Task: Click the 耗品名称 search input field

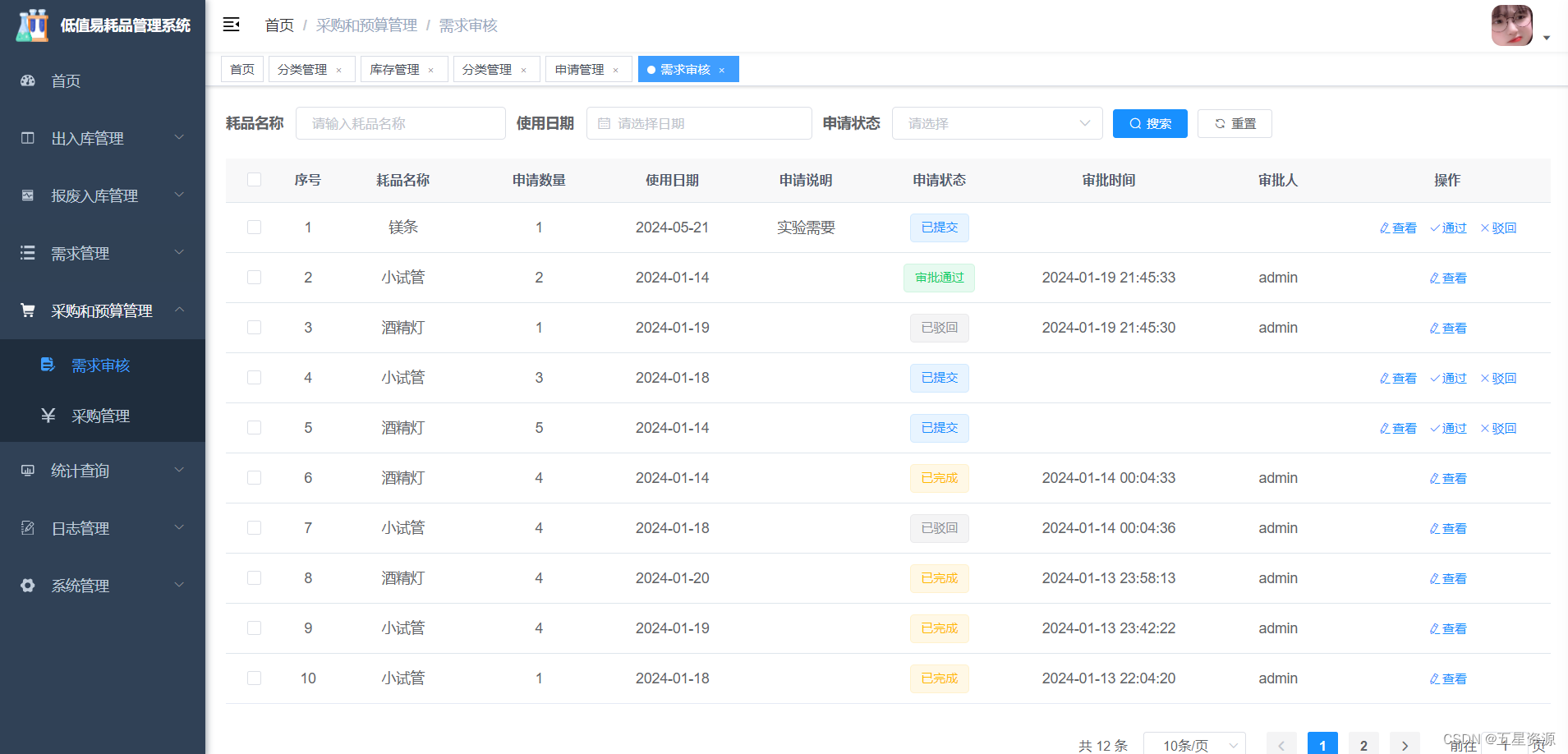Action: pyautogui.click(x=401, y=123)
